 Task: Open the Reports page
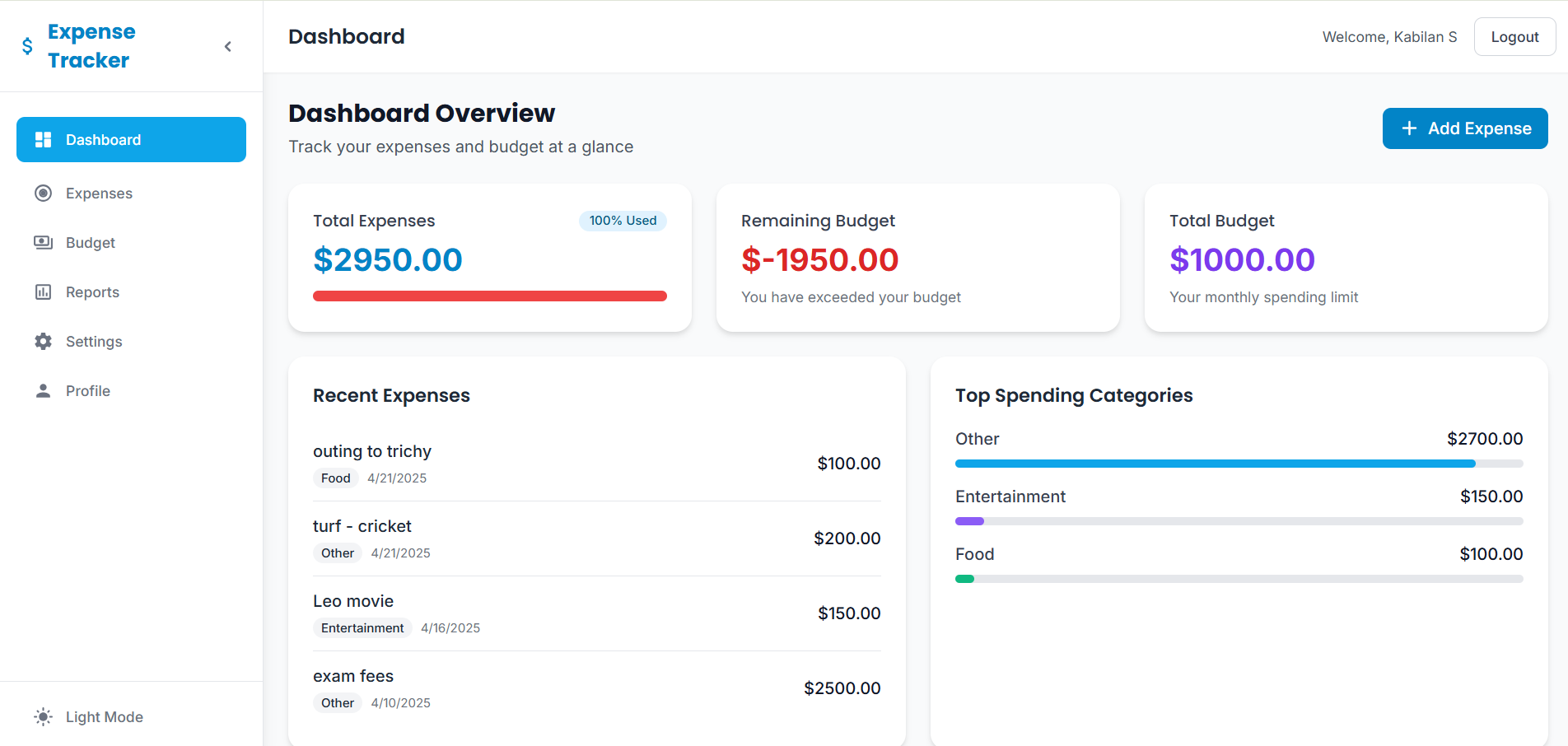92,291
